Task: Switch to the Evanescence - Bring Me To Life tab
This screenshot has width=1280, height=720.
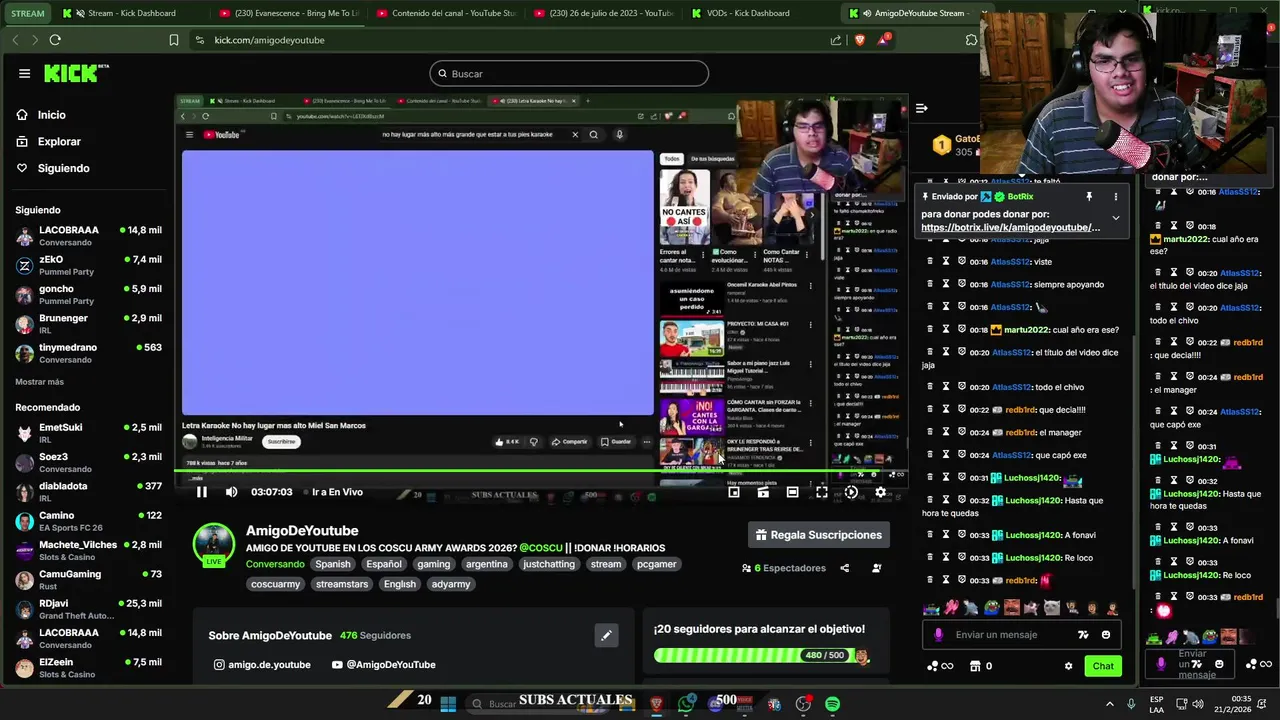Action: (291, 13)
